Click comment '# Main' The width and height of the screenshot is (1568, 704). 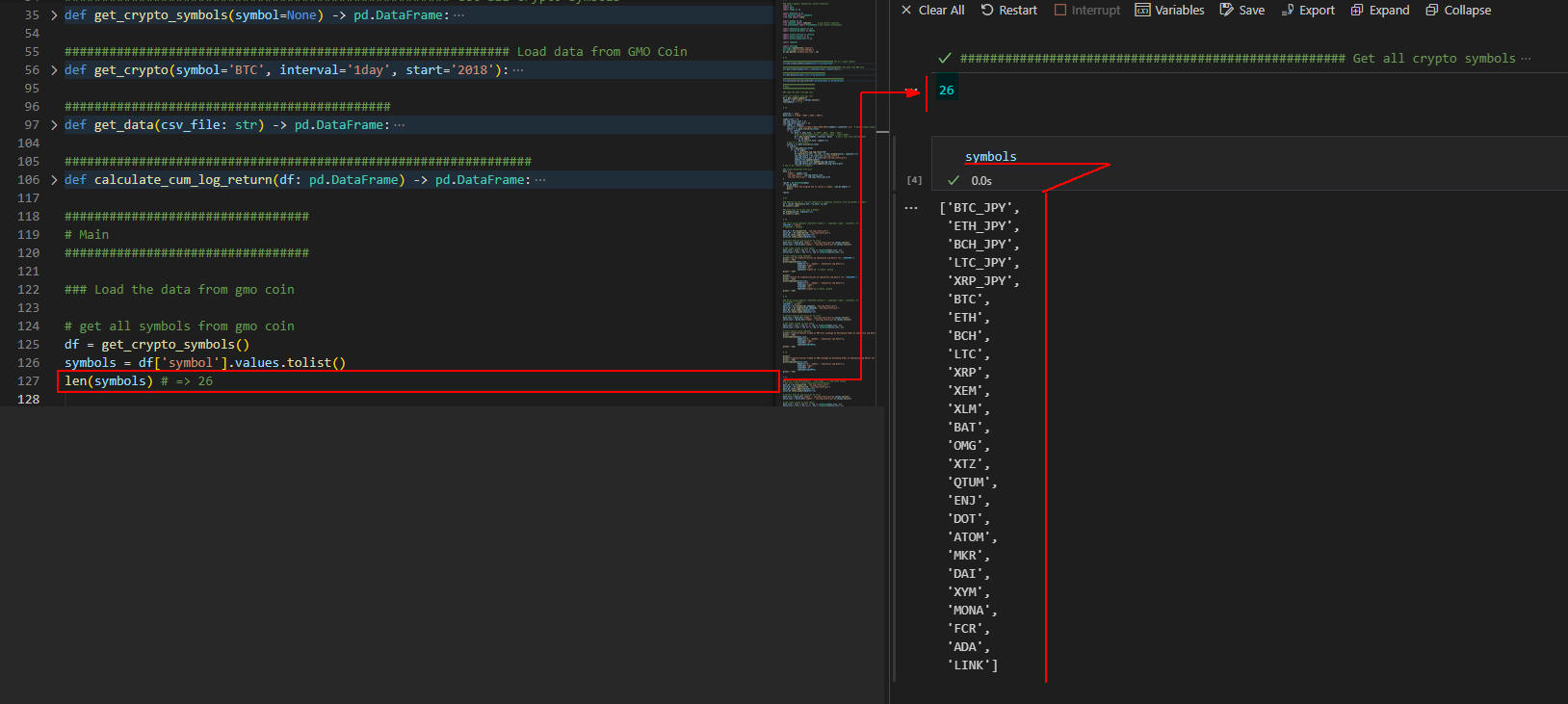pos(87,235)
